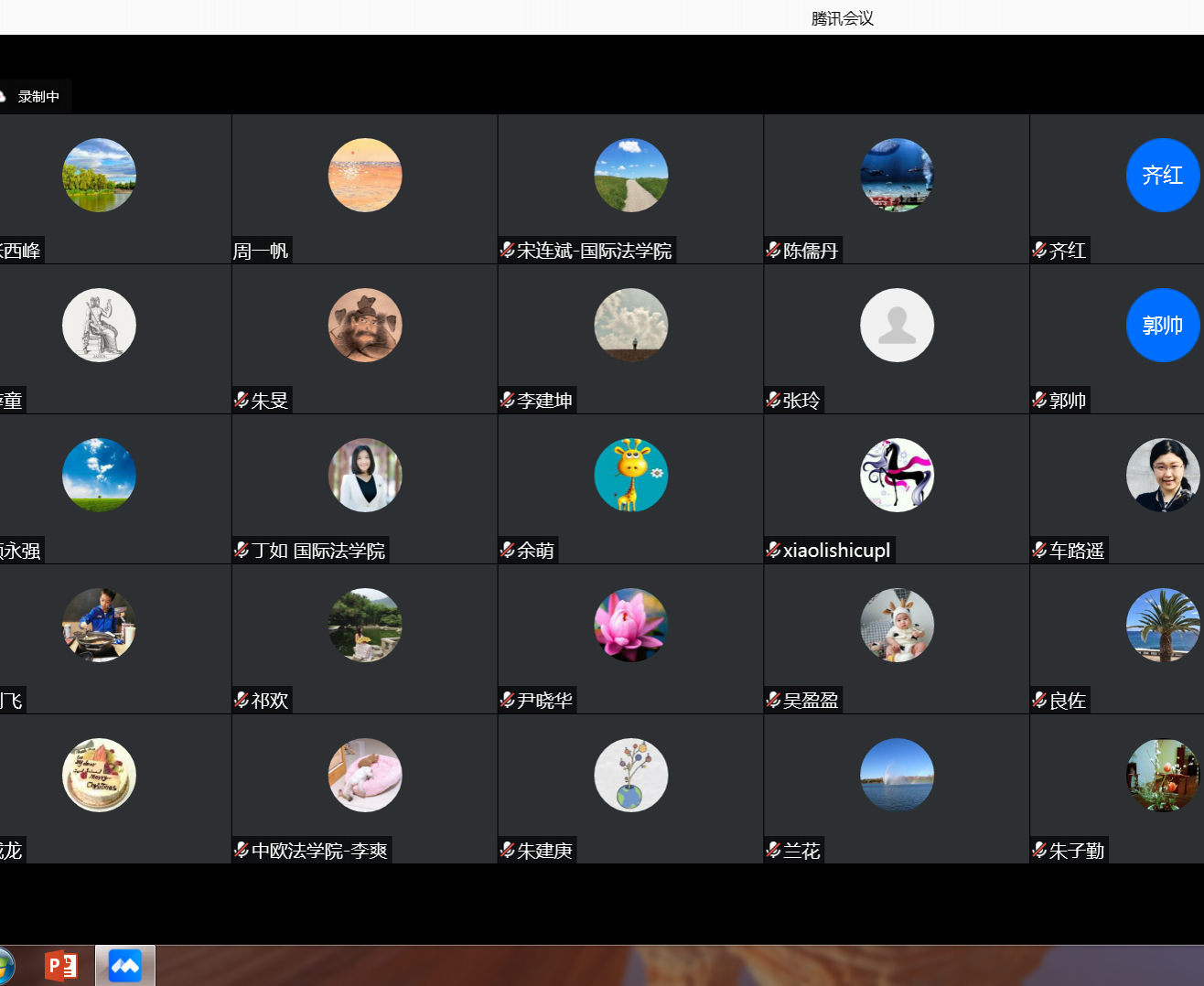Click the 腾讯会议 window title

coord(842,18)
